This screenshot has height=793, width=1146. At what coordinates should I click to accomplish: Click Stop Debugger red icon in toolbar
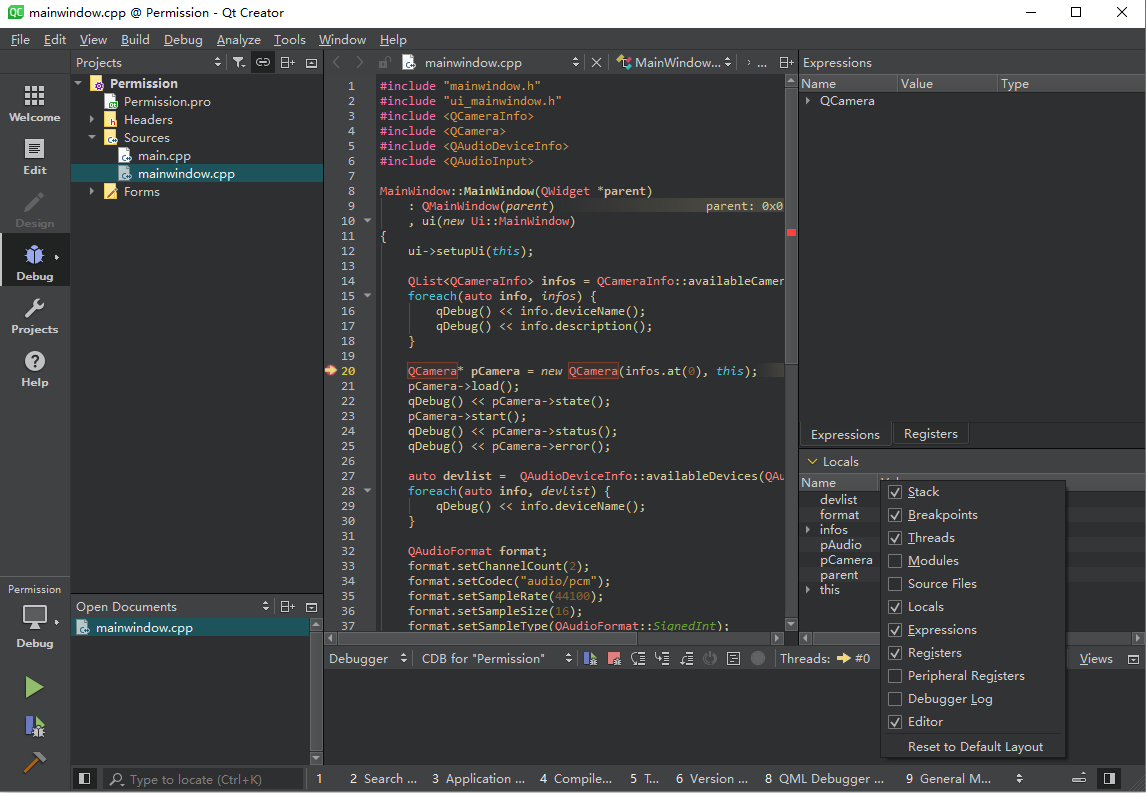click(x=614, y=658)
